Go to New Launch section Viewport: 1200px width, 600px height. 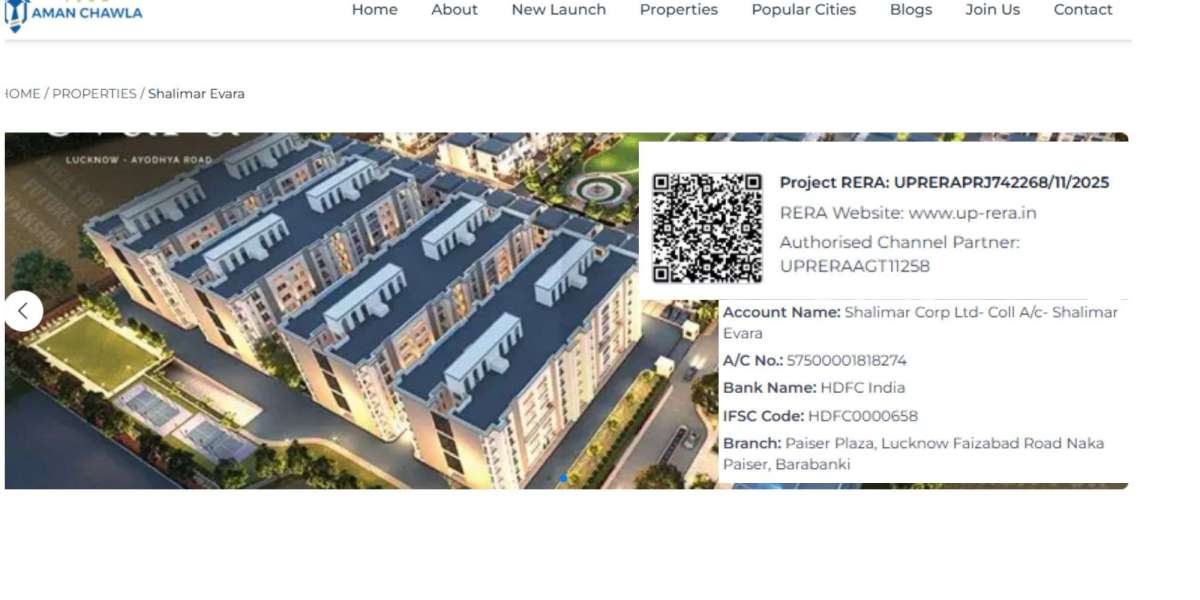558,10
